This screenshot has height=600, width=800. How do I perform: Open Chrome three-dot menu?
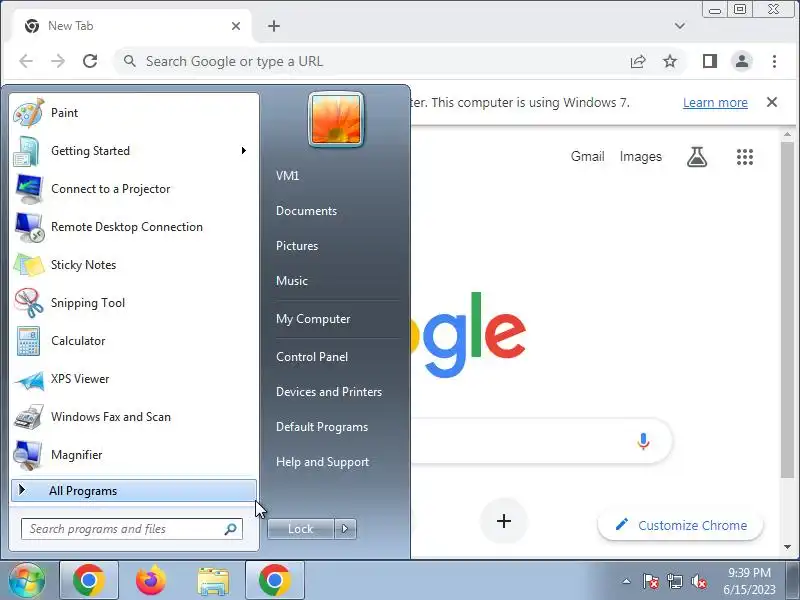coord(774,61)
